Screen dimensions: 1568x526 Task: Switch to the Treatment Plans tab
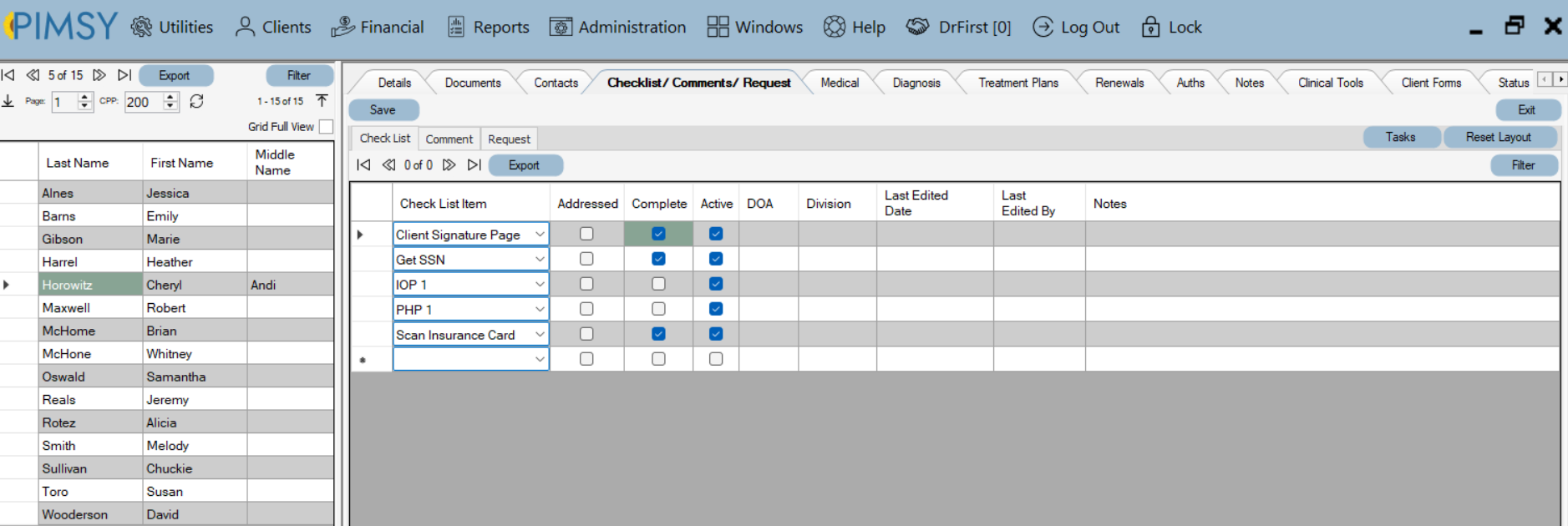pos(1018,83)
